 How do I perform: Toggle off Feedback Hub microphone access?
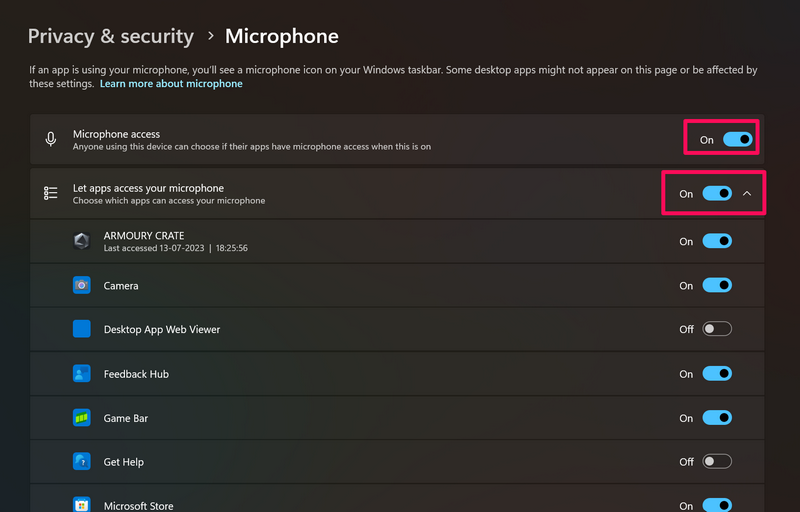(717, 373)
